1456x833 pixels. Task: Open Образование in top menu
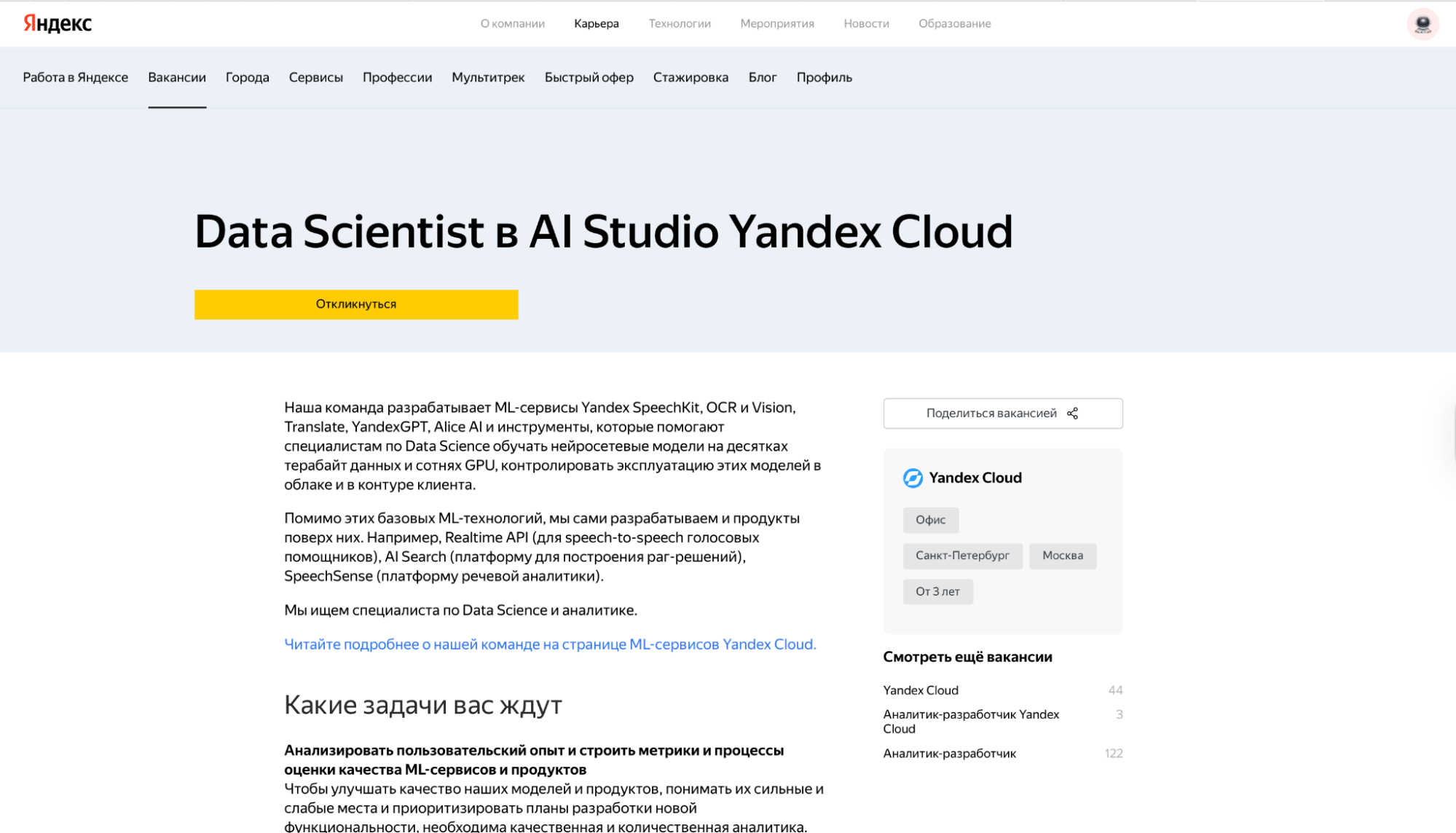click(954, 23)
